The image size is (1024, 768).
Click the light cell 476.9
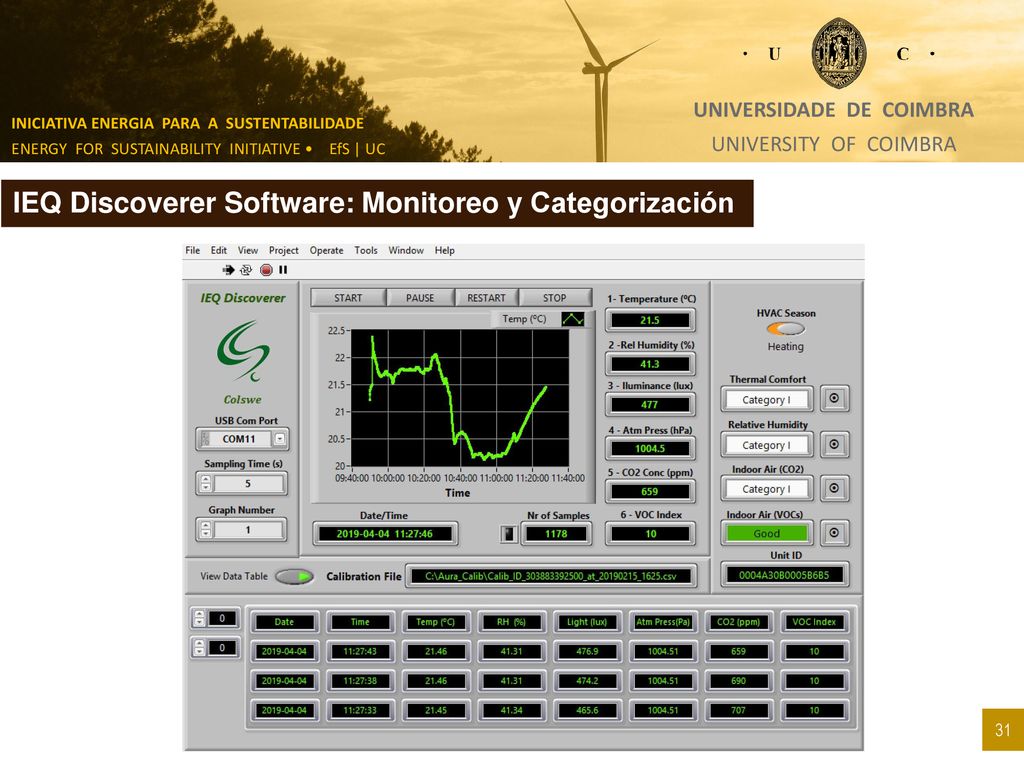[x=587, y=651]
